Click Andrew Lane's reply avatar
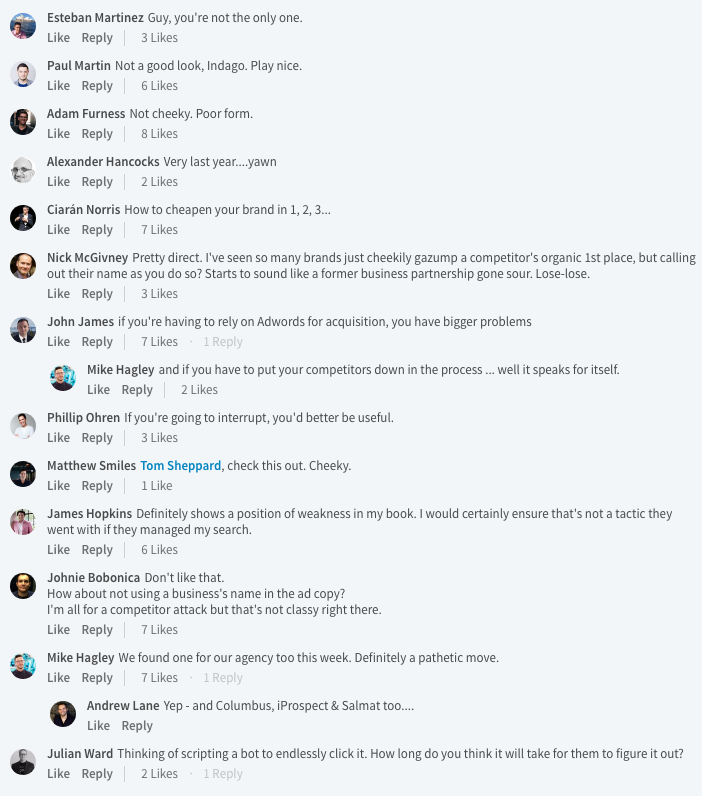The width and height of the screenshot is (702, 796). tap(63, 714)
